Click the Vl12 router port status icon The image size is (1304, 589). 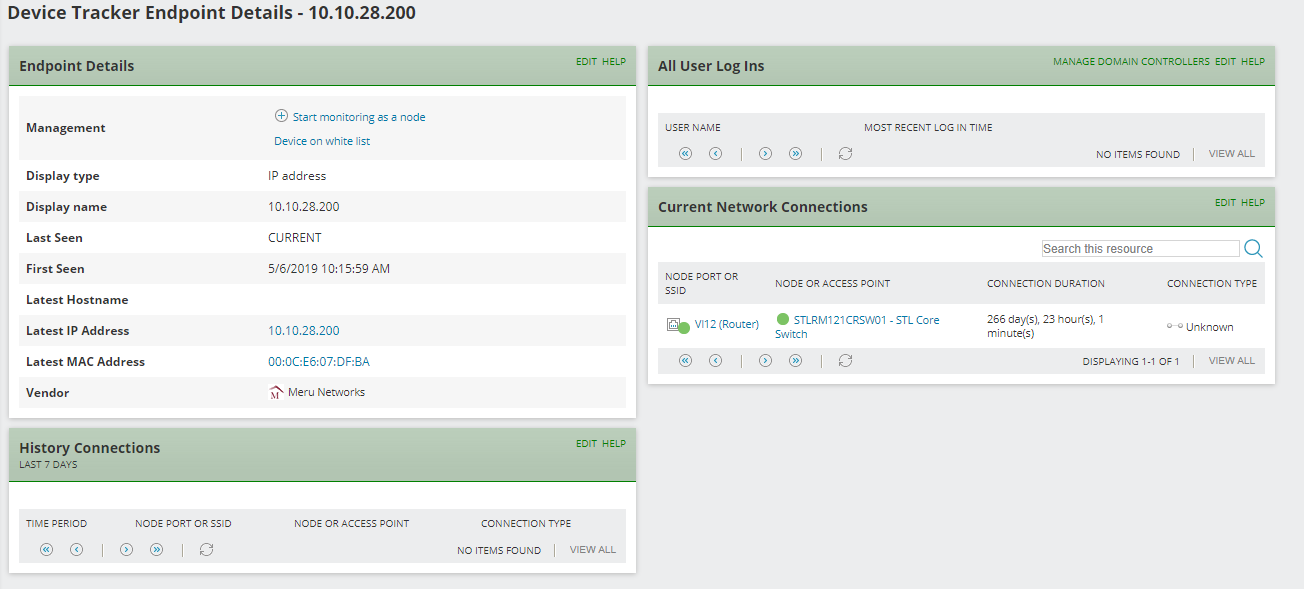pos(678,325)
